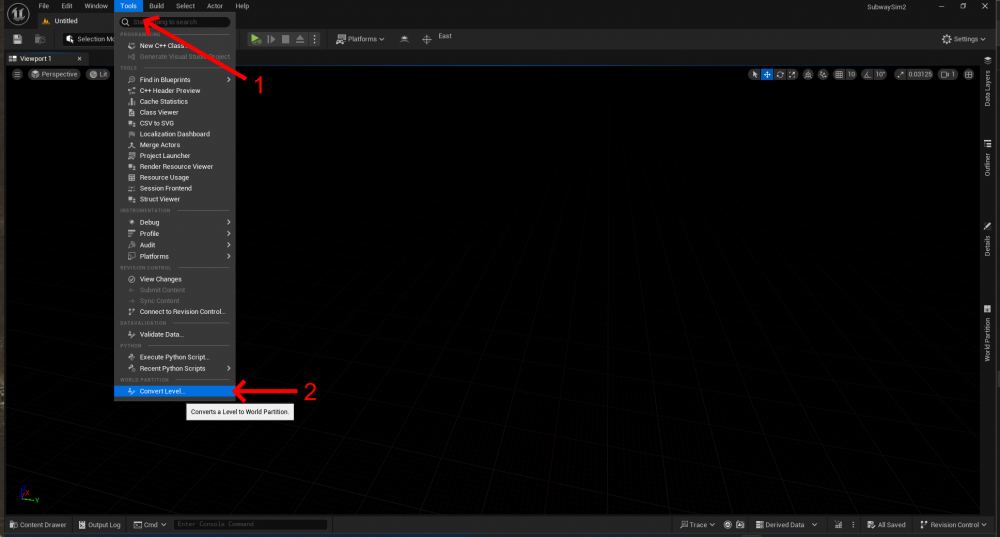The image size is (1000, 537).
Task: Toggle grid snapping in the viewport
Action: click(x=838, y=74)
